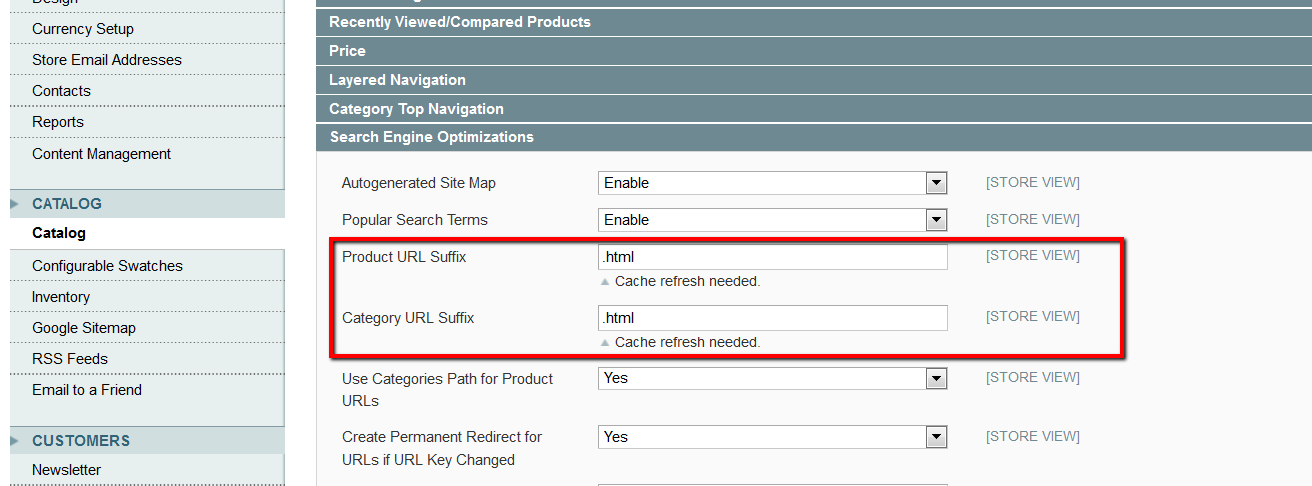Open Configurable Swatches settings
This screenshot has height=486, width=1312.
(107, 266)
